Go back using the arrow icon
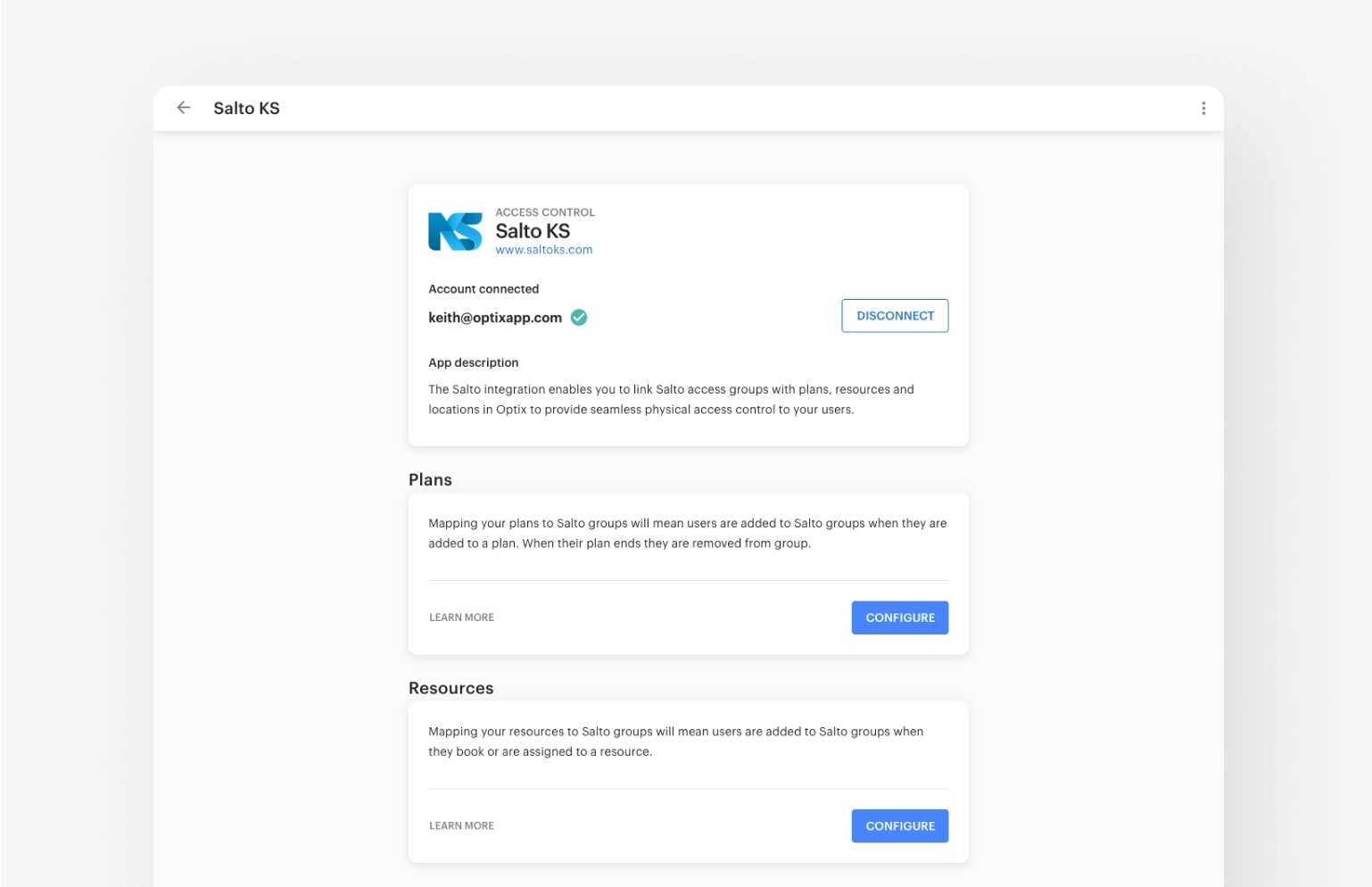Screen dimensions: 1372x887 click(184, 108)
